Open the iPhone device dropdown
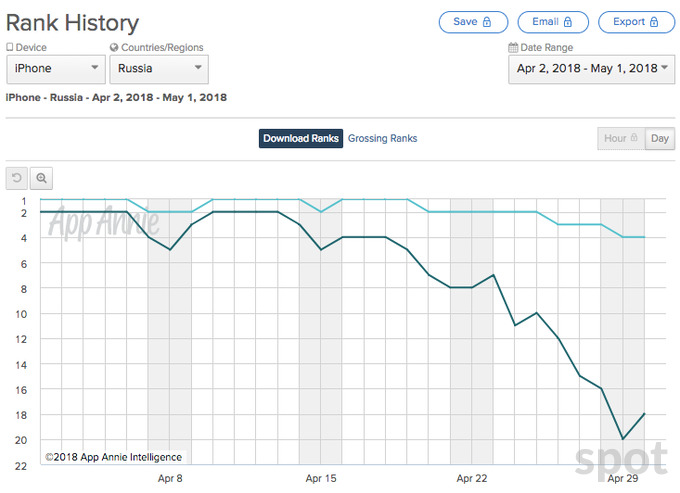The width and height of the screenshot is (680, 493). [x=56, y=69]
